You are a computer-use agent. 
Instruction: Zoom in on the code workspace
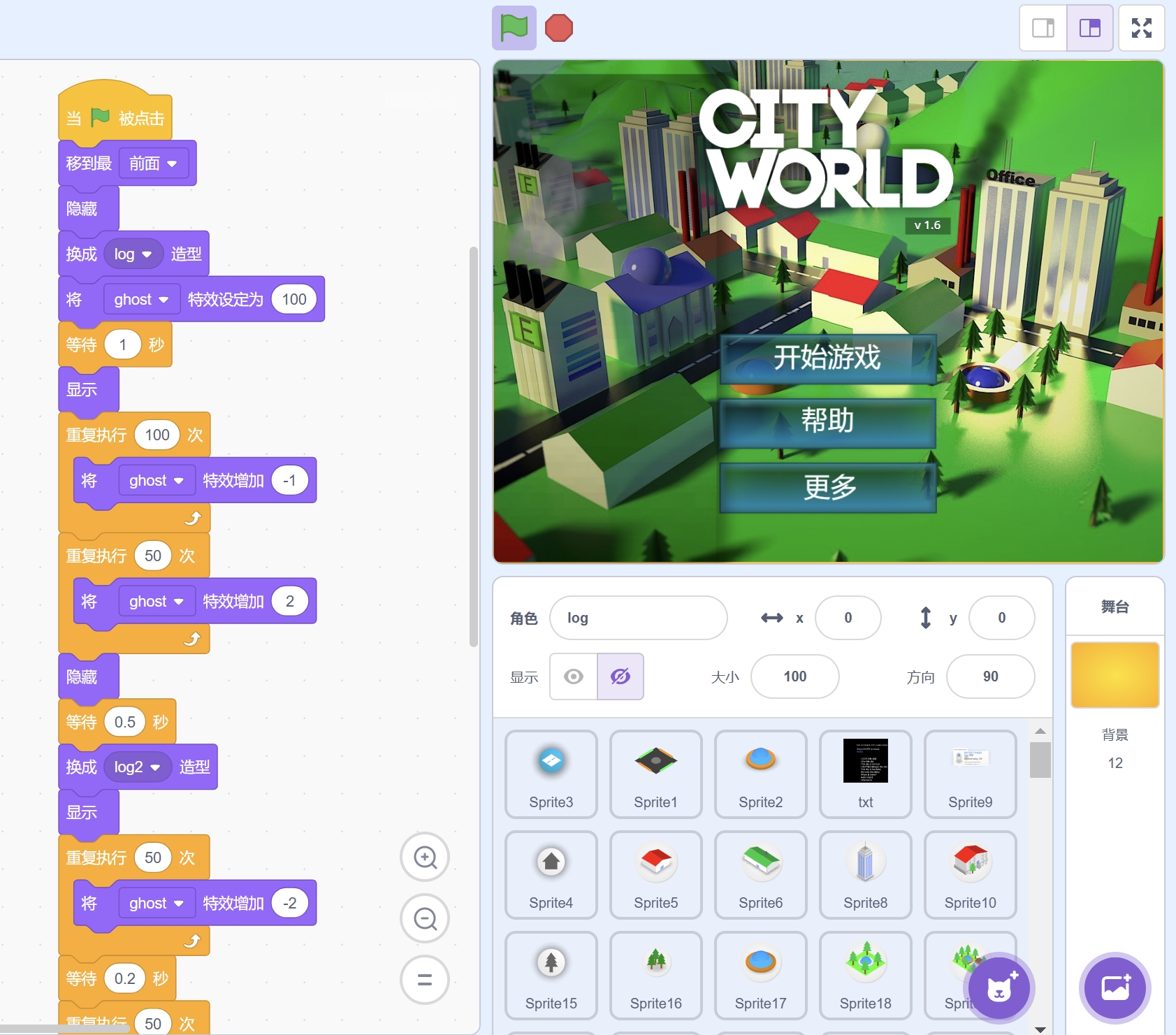(x=425, y=857)
